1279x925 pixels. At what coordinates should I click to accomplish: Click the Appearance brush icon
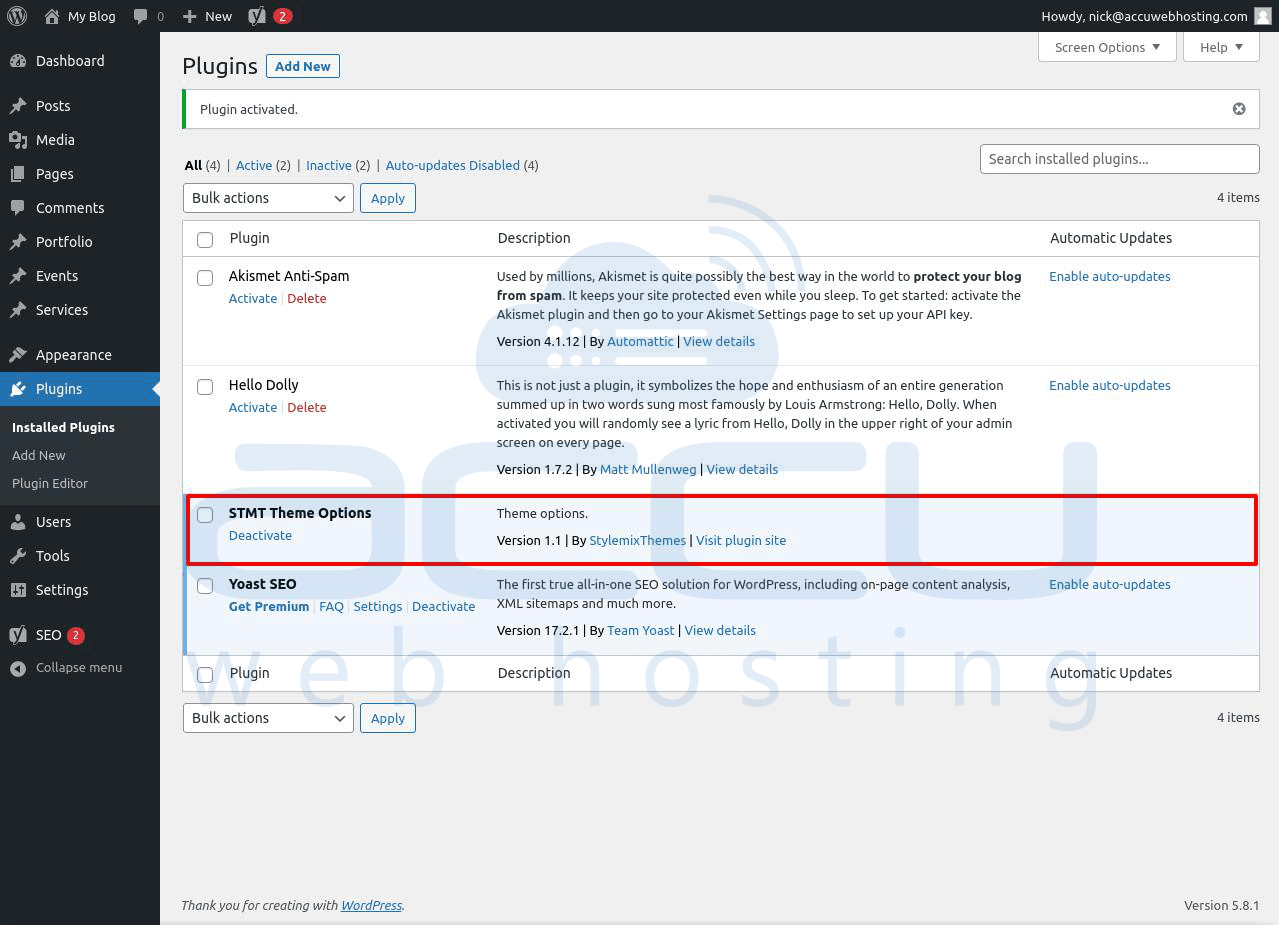(18, 355)
